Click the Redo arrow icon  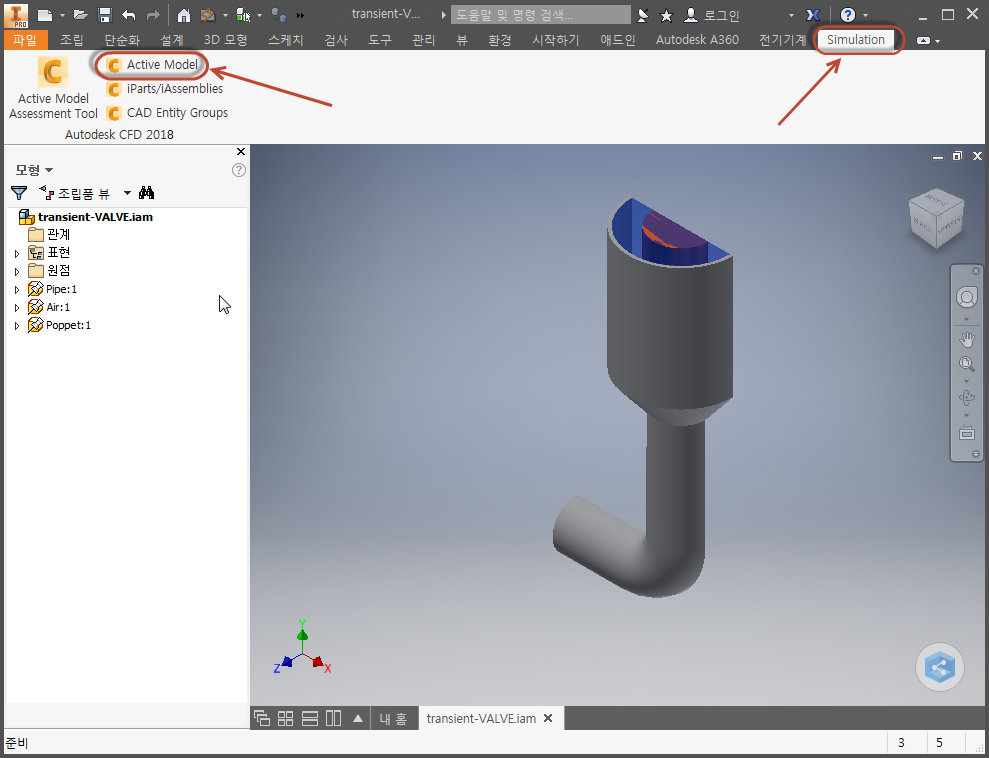tap(153, 15)
